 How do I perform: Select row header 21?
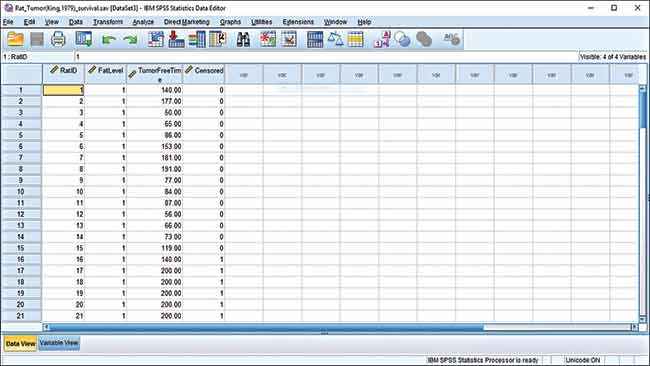pyautogui.click(x=21, y=316)
